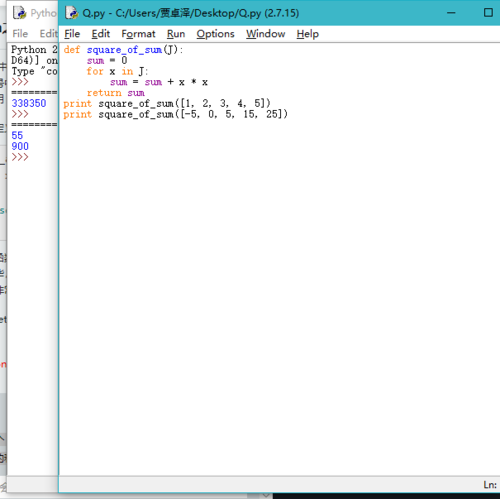Click the Ln: indicator in status bar
The width and height of the screenshot is (500, 499).
pyautogui.click(x=490, y=485)
